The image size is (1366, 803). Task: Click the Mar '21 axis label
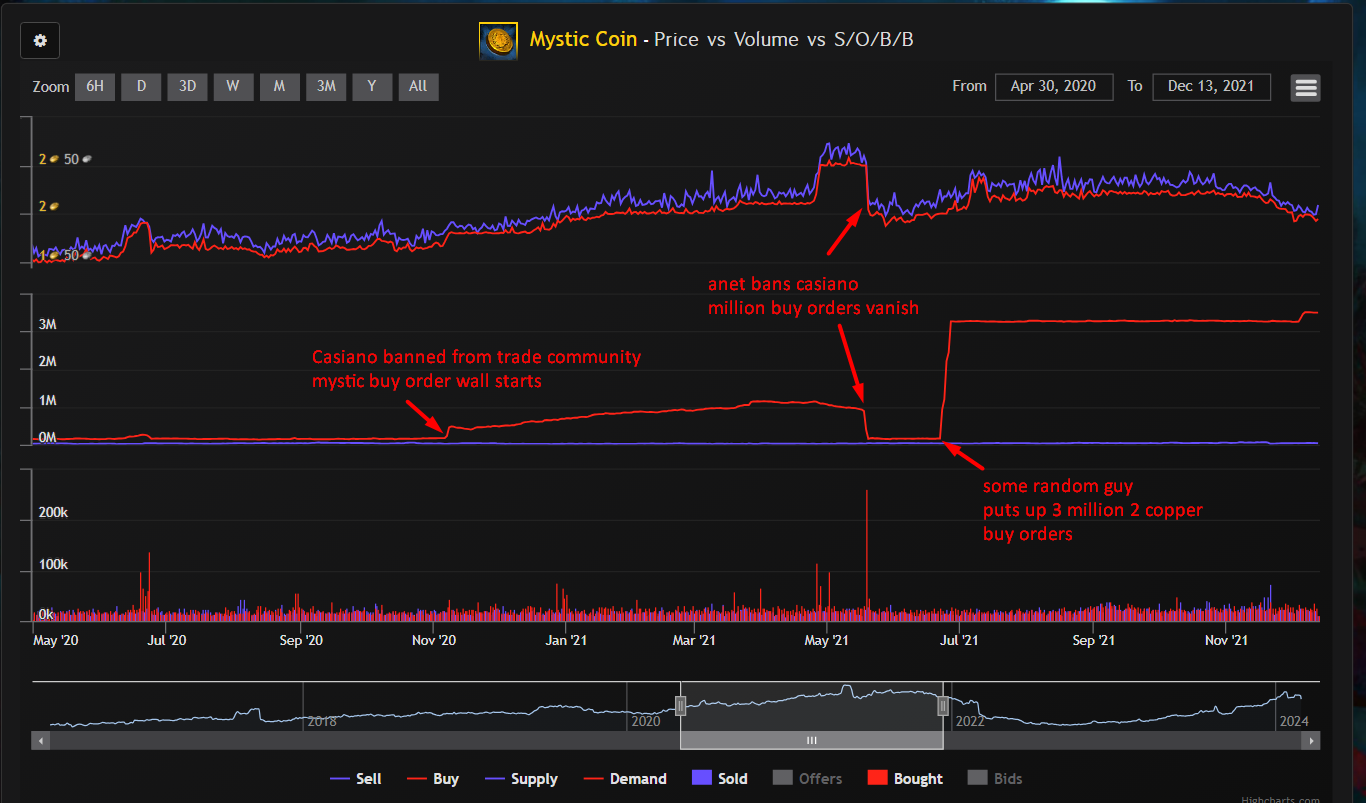[694, 640]
